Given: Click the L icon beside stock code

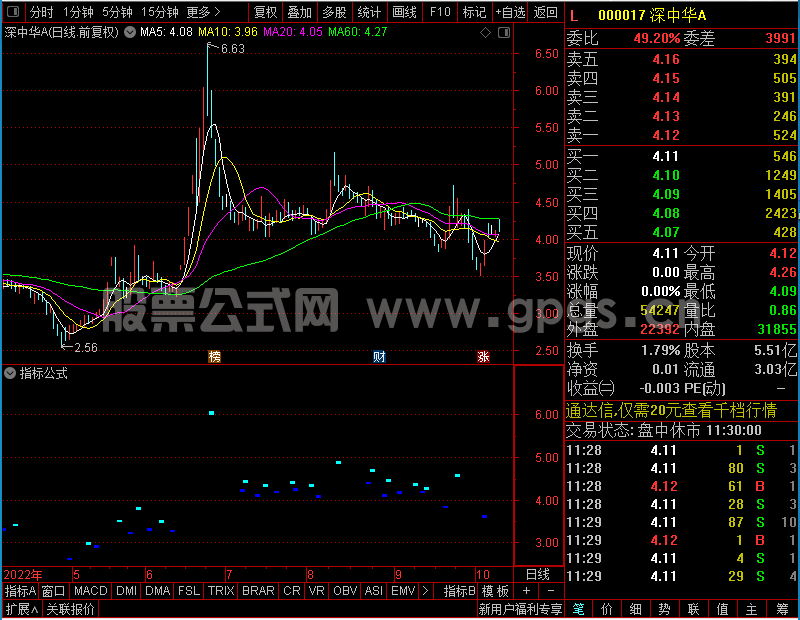Looking at the screenshot, I should (x=574, y=16).
